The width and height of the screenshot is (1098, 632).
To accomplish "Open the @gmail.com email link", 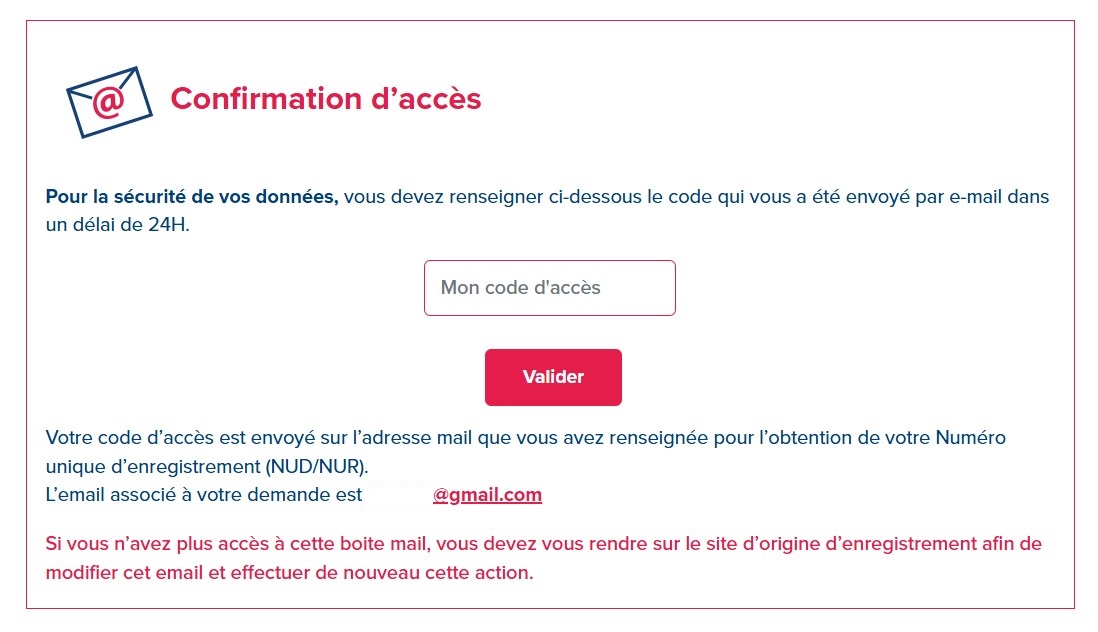I will 487,495.
